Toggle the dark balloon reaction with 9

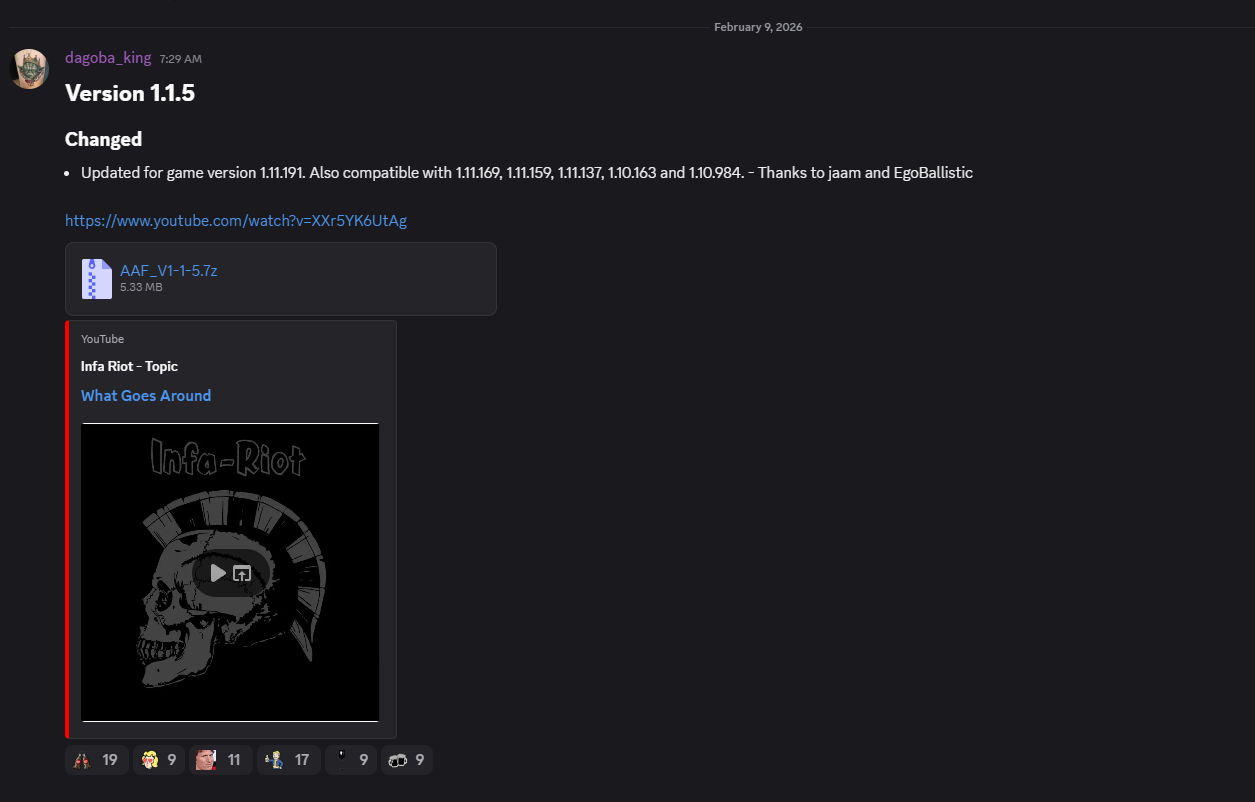[353, 760]
